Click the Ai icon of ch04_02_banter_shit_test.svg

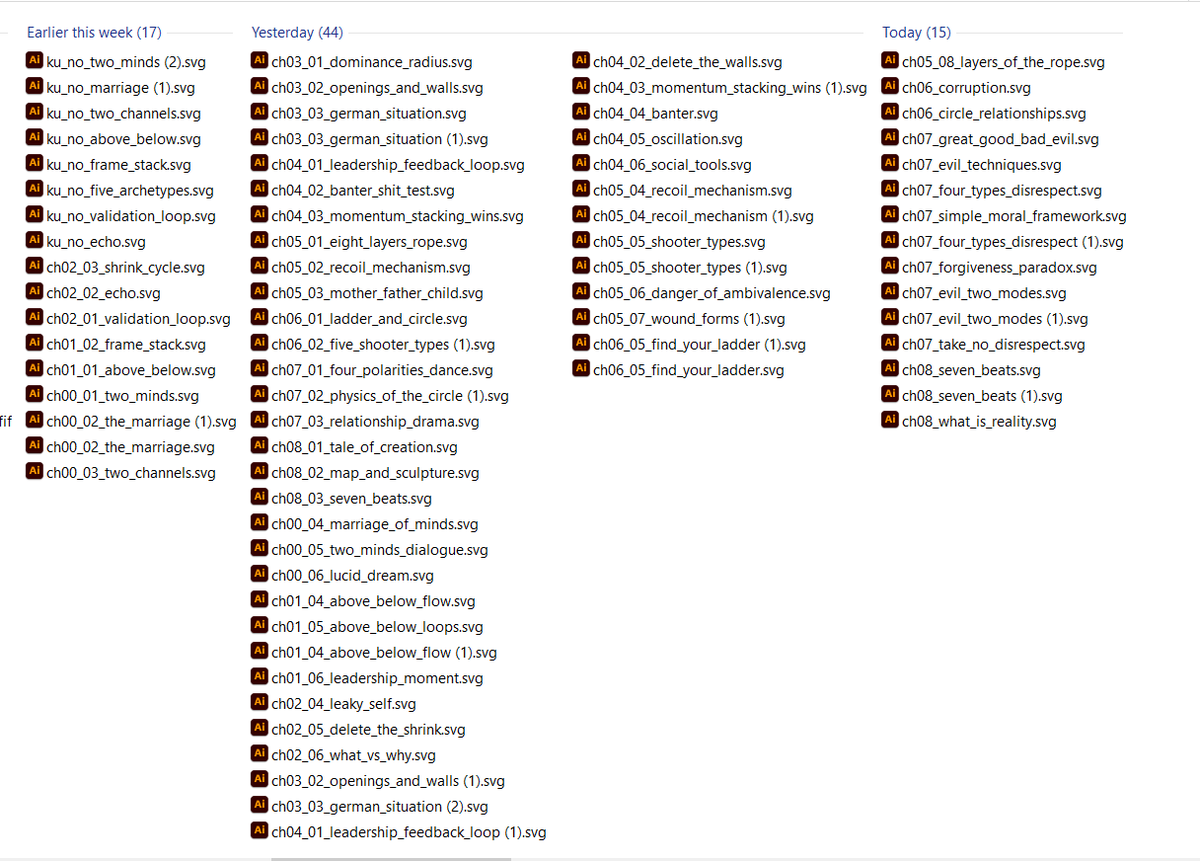259,190
